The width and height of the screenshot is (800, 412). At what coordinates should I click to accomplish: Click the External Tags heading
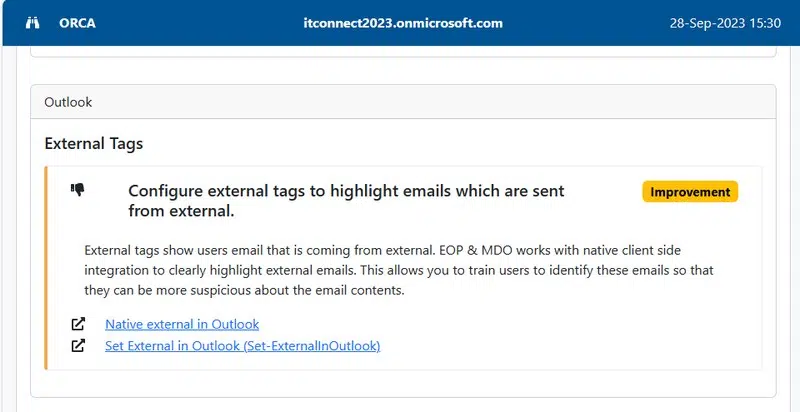[x=94, y=143]
